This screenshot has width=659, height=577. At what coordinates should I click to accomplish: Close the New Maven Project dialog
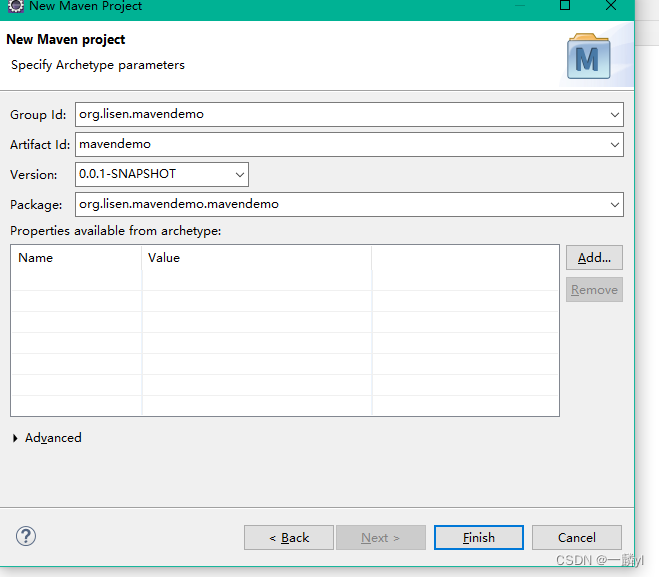[611, 5]
